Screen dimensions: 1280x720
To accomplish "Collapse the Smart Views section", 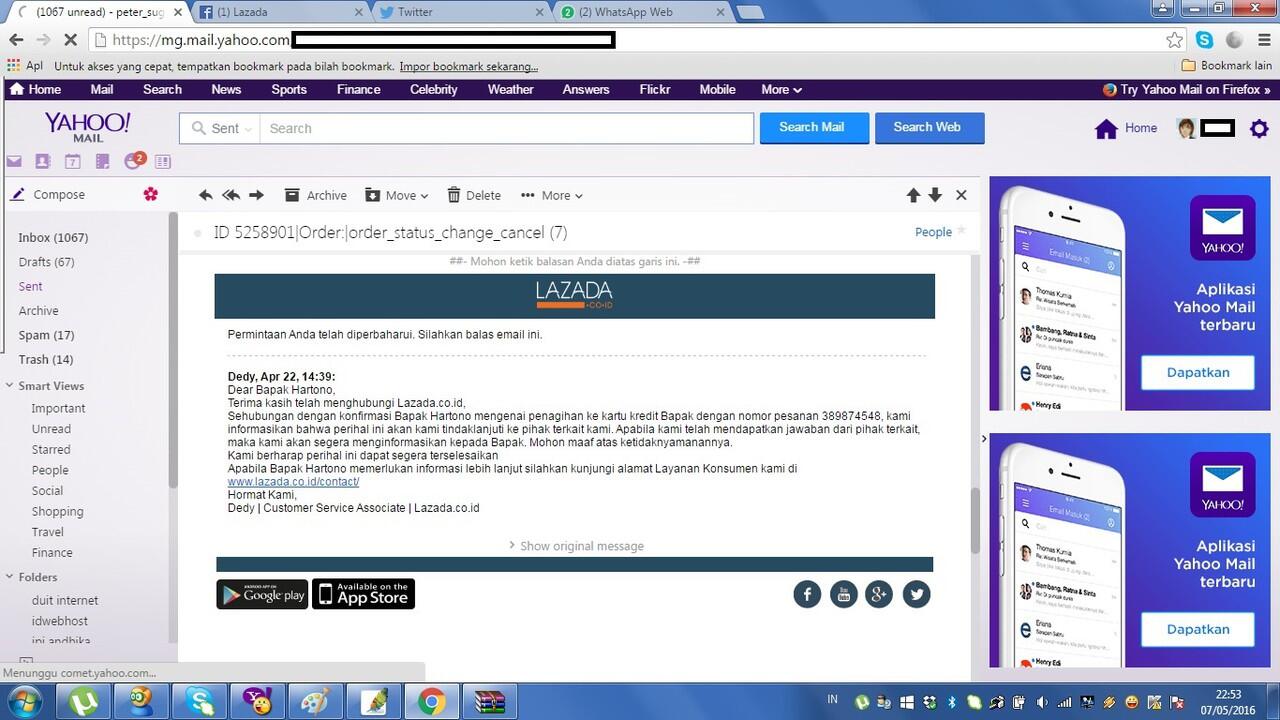I will coord(9,386).
